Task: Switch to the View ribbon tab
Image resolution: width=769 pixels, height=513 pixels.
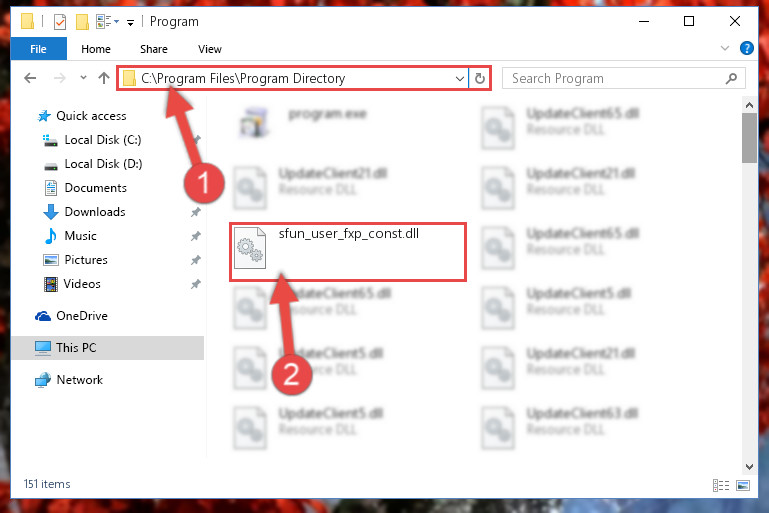Action: coord(209,49)
